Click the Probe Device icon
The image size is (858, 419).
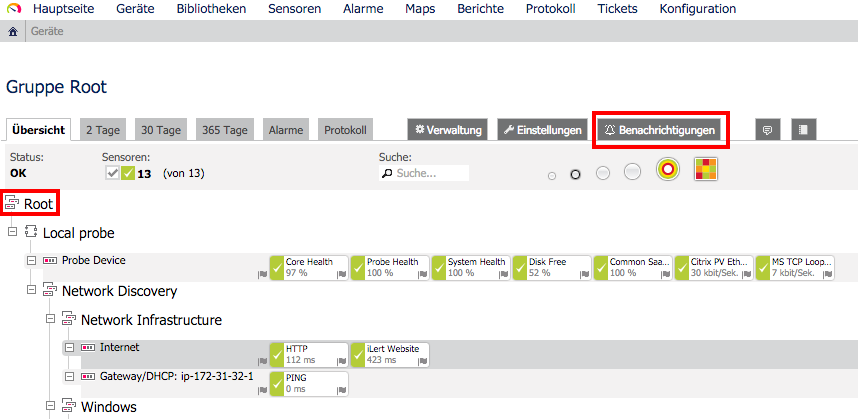[50, 260]
